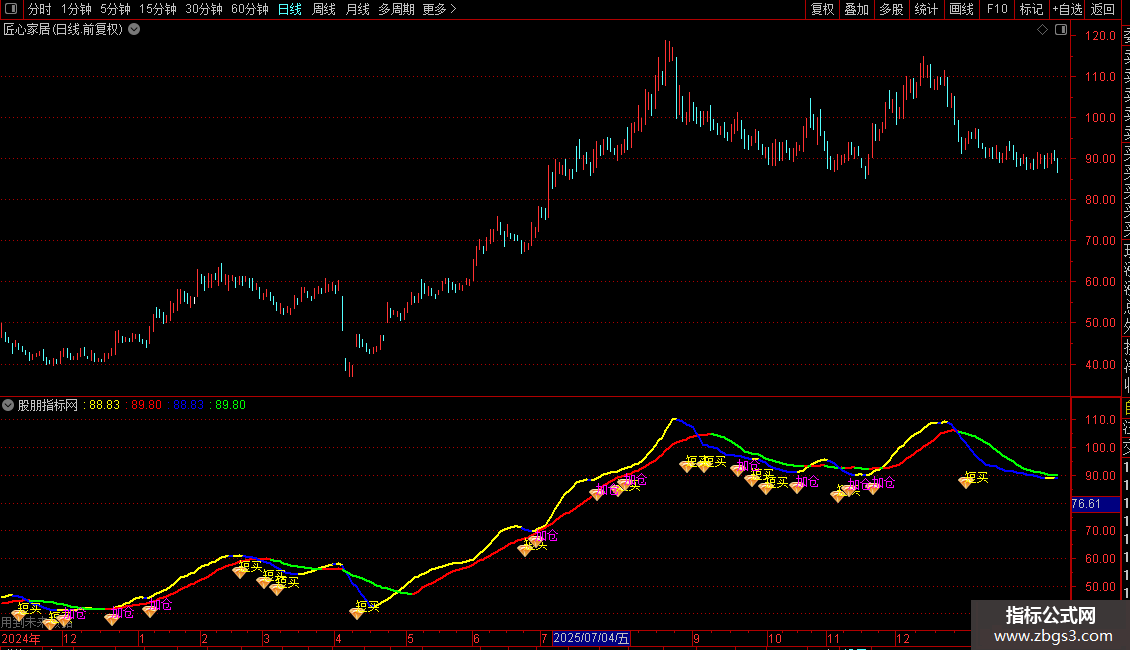Click the 复权 adjustment button
The width and height of the screenshot is (1130, 650).
822,9
